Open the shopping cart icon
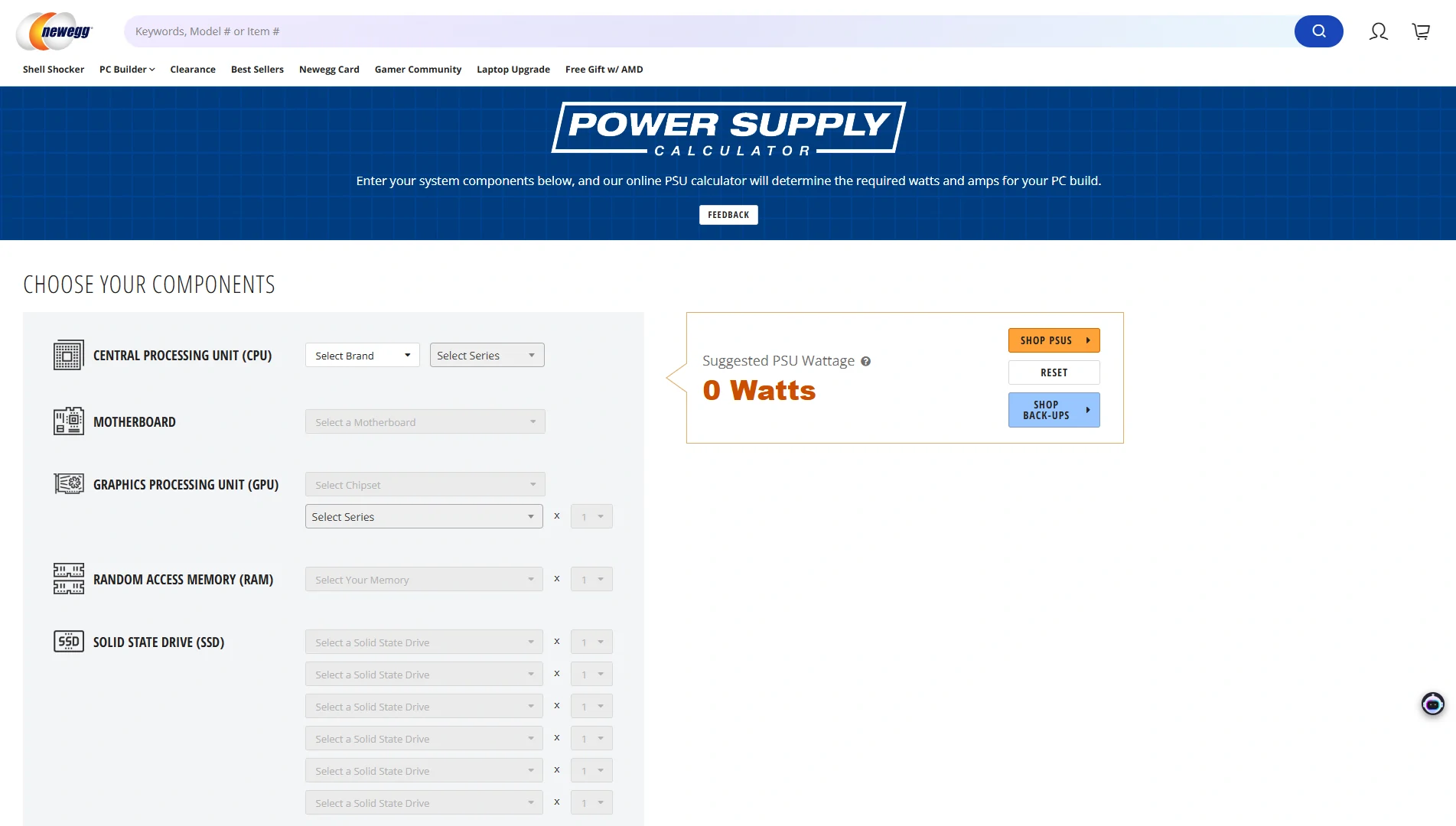 (1421, 31)
